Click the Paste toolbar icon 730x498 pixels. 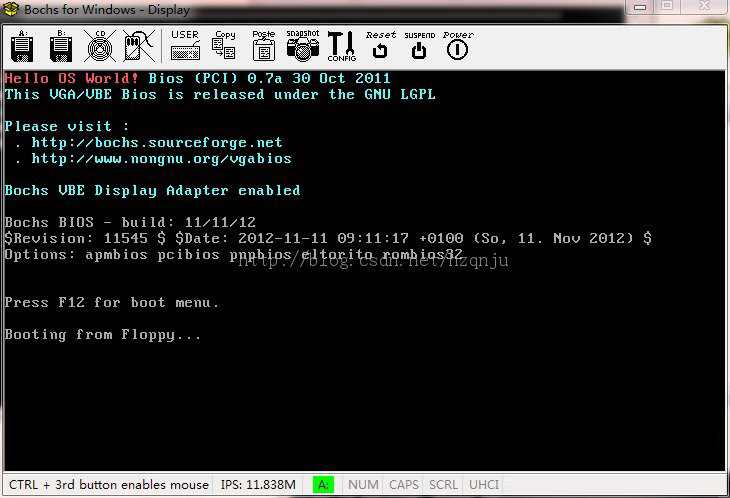(263, 45)
